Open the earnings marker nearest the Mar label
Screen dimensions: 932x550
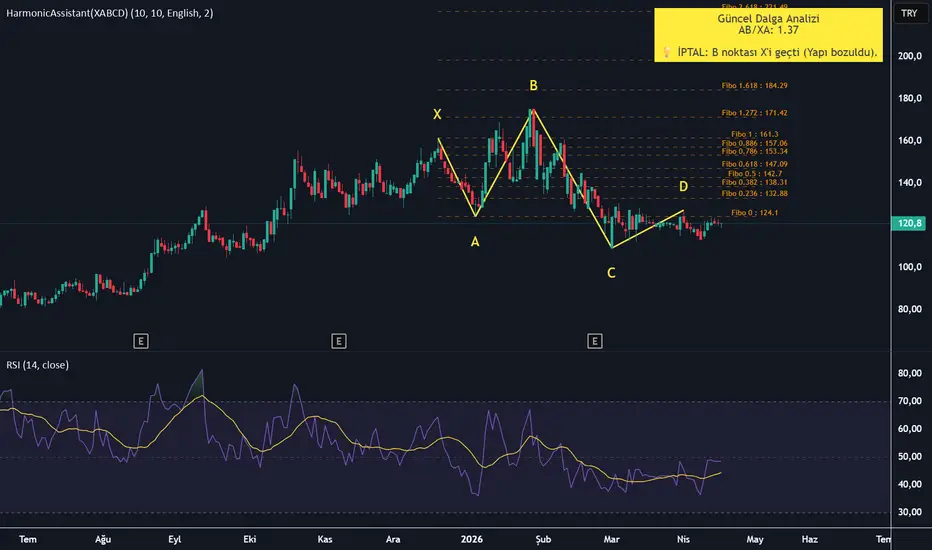[594, 341]
